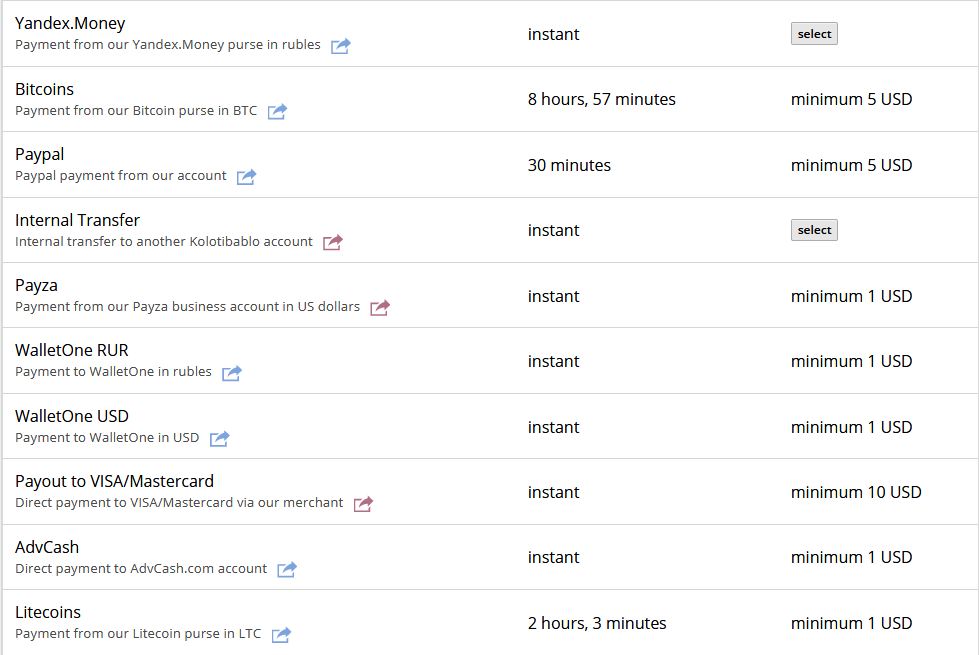Click the Payza payment method title
Screen dimensions: 979x655
(36, 285)
